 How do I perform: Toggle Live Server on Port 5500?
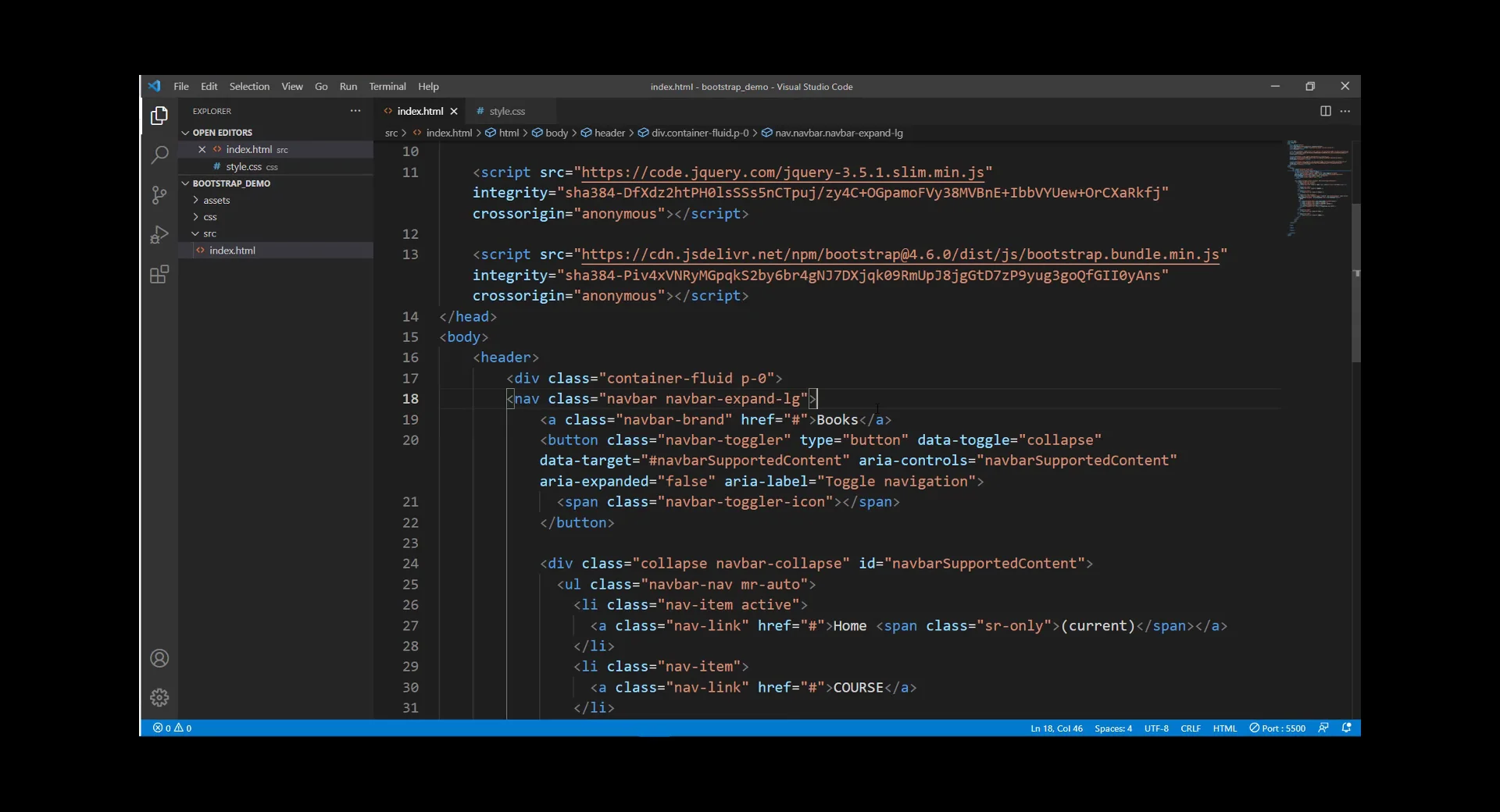click(1277, 728)
